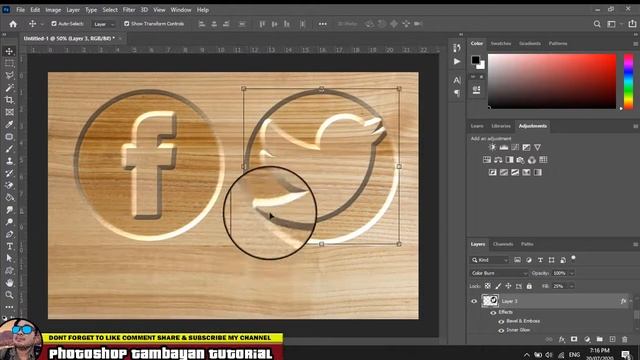Toggle the layer filter on/off switch
The width and height of the screenshot is (640, 360).
tap(573, 258)
